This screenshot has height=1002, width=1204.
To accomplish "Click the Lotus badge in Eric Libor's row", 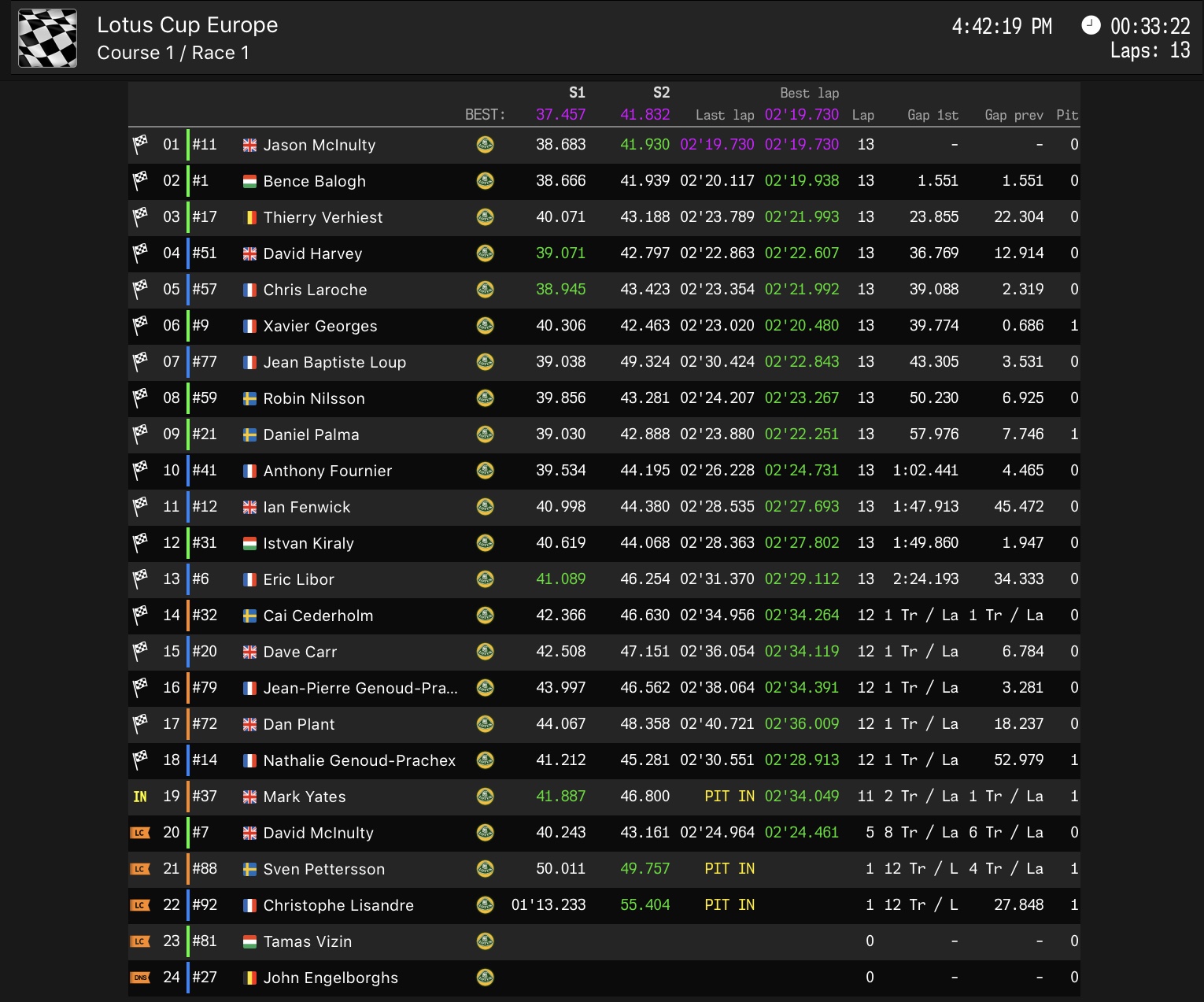I will pos(486,579).
